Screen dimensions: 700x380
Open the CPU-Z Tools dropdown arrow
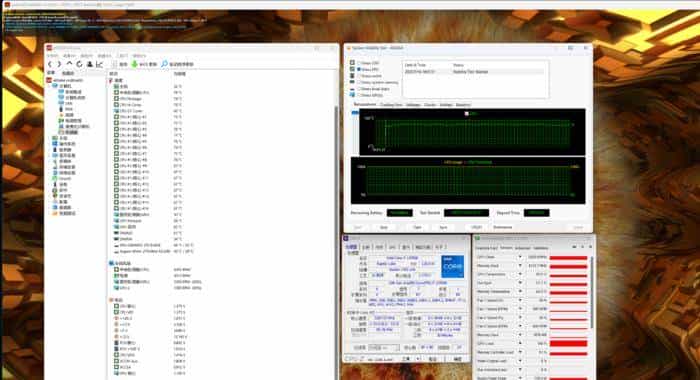[x=418, y=359]
